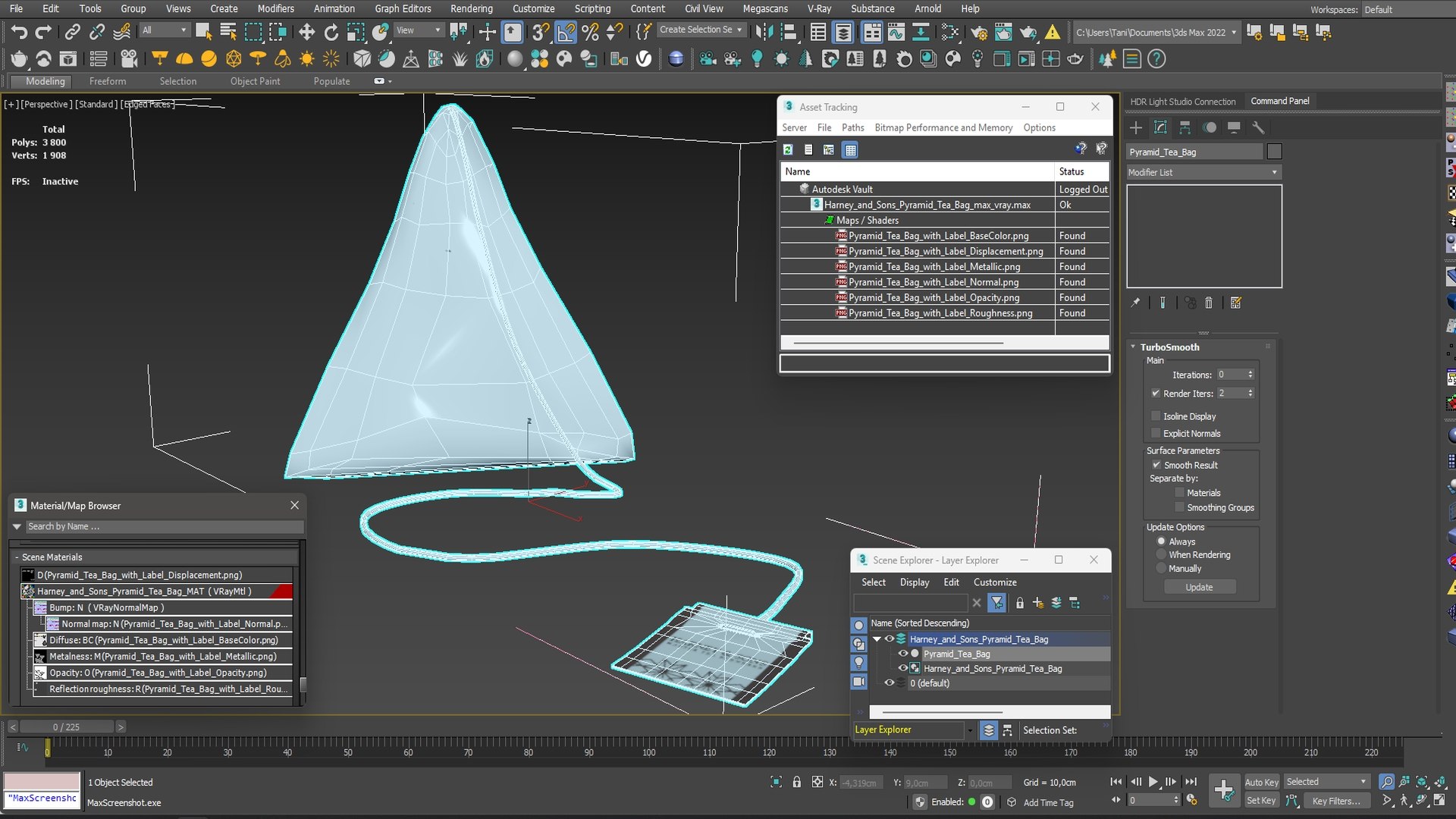Open the selection filter All dropdown
Viewport: 1456px width, 819px height.
click(165, 30)
